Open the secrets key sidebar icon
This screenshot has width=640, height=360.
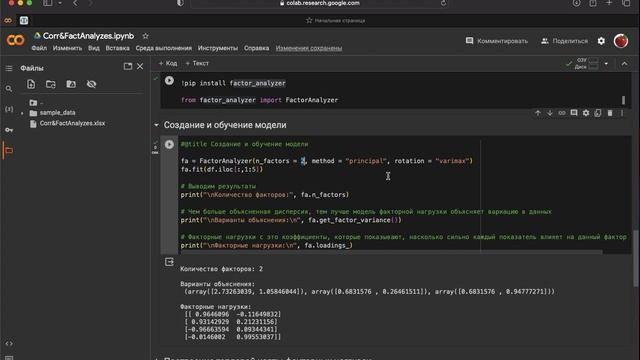tap(9, 130)
